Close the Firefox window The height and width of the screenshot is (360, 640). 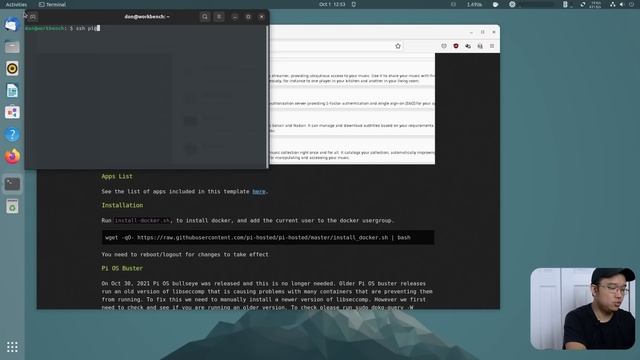tap(493, 32)
